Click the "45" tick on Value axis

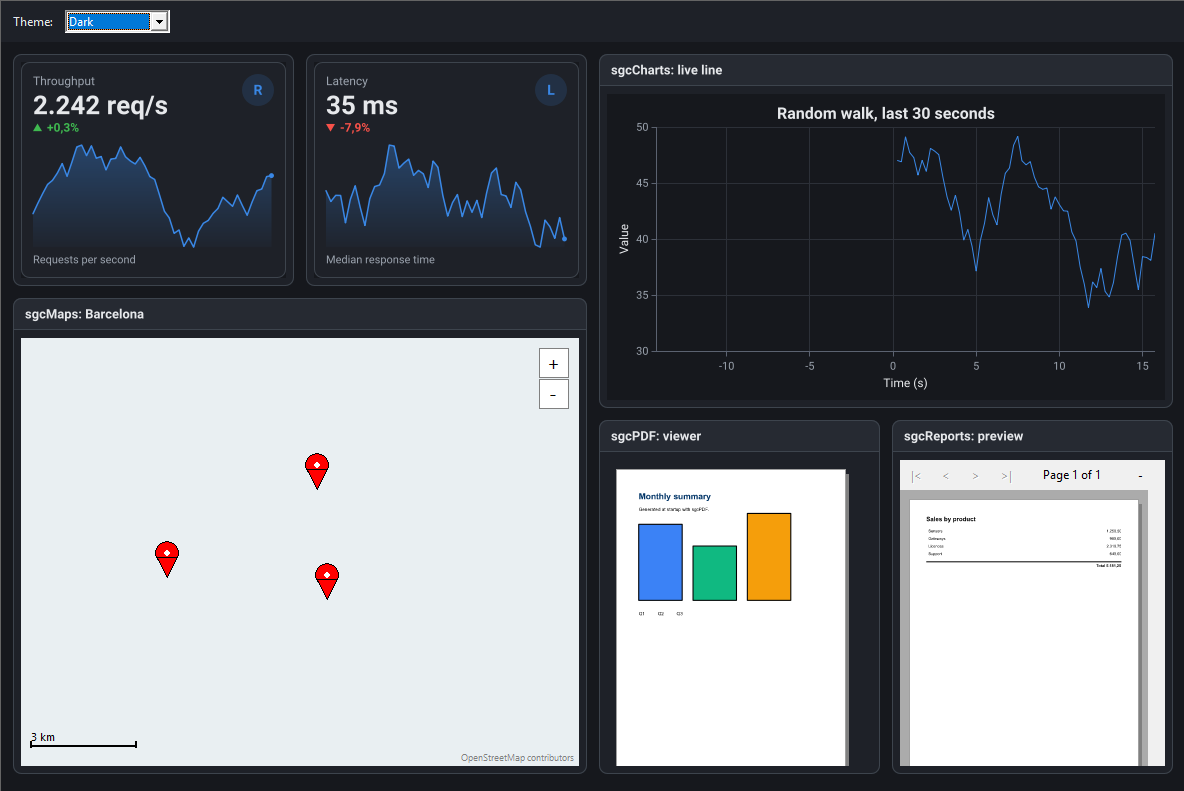(642, 183)
